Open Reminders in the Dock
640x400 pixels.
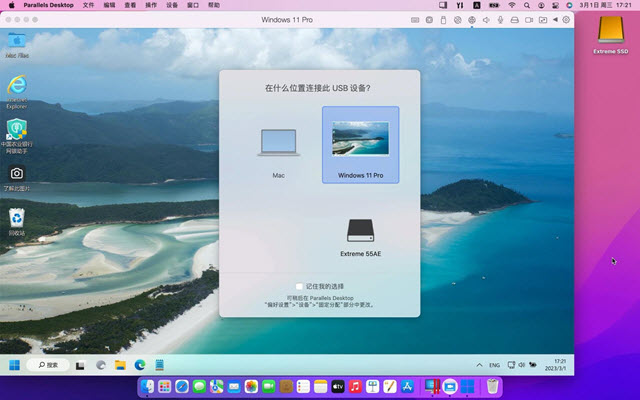pyautogui.click(x=303, y=386)
